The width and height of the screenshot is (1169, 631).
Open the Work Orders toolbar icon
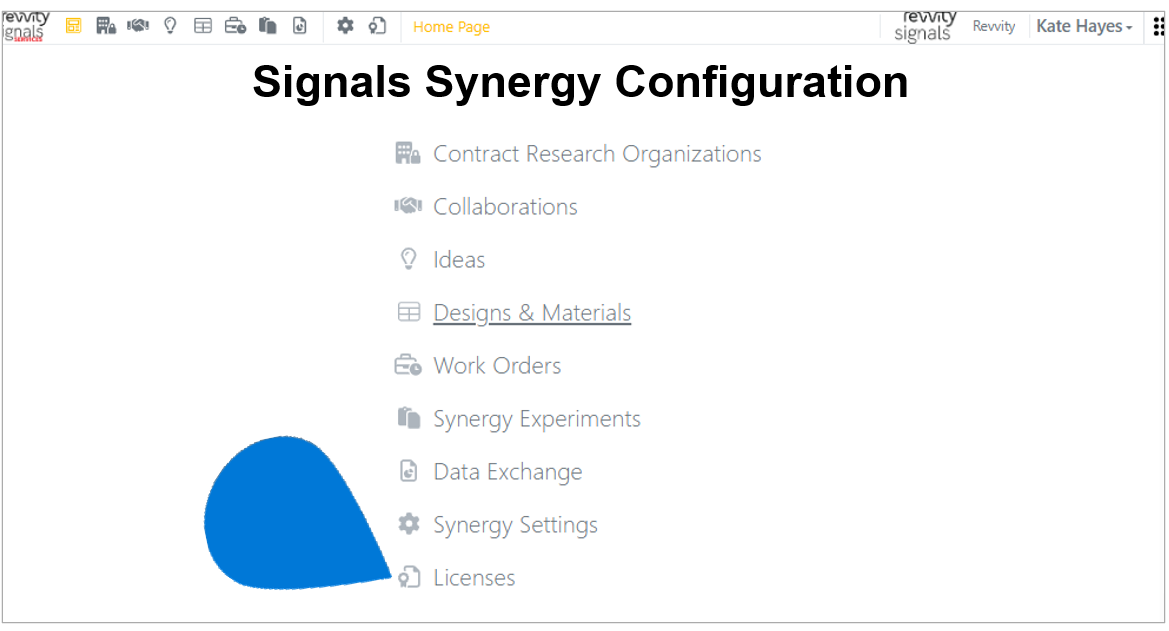tap(236, 26)
